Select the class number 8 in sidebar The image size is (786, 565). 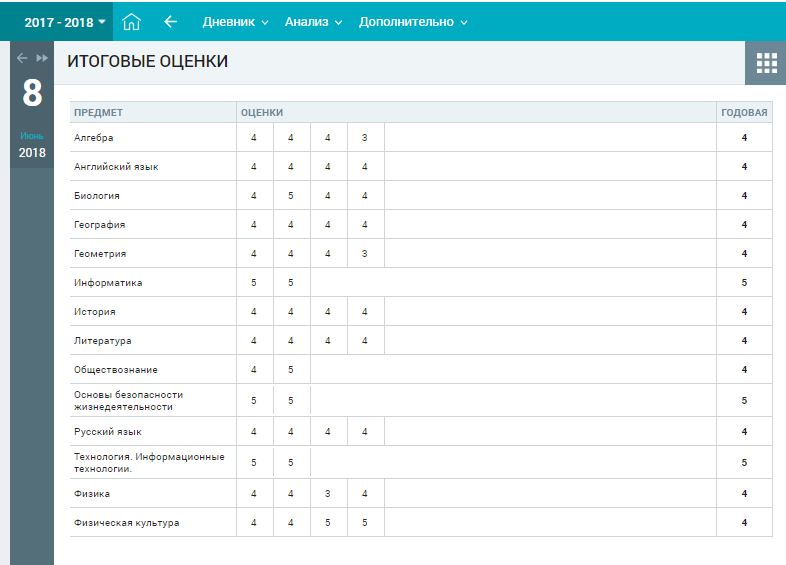point(32,94)
